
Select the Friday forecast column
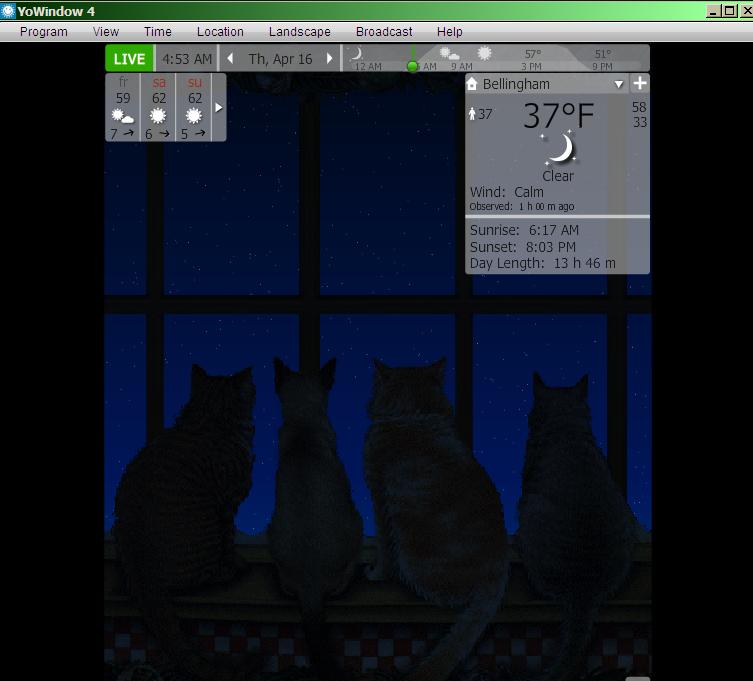coord(123,107)
